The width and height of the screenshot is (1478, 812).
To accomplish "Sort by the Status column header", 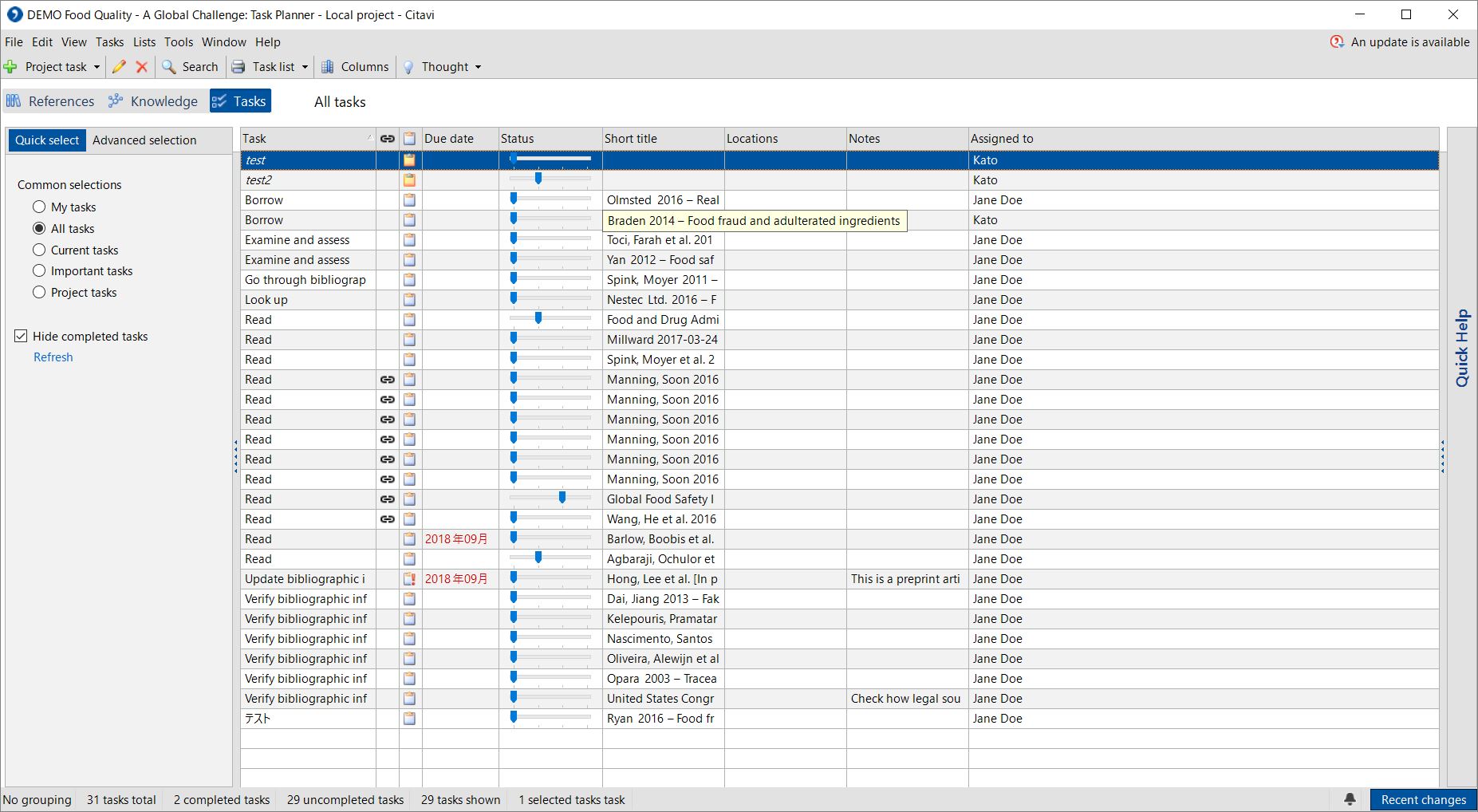I will click(x=550, y=139).
